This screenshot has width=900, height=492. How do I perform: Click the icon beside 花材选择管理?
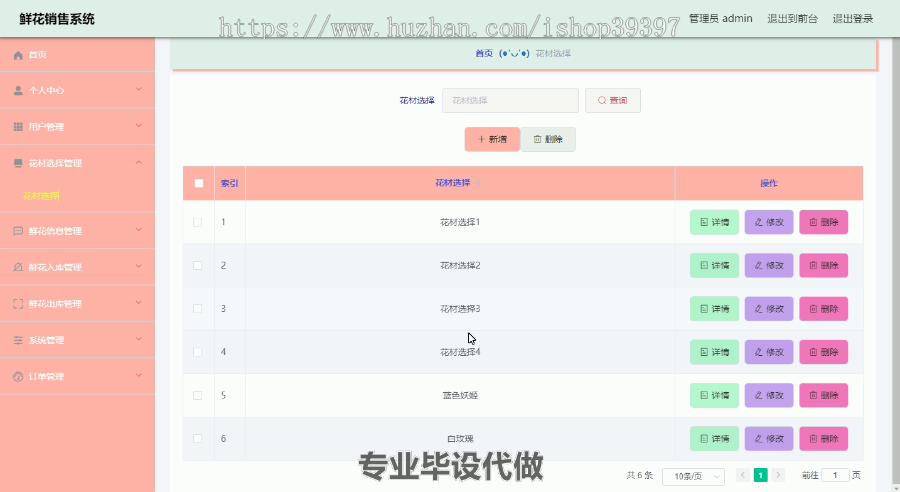[x=18, y=163]
